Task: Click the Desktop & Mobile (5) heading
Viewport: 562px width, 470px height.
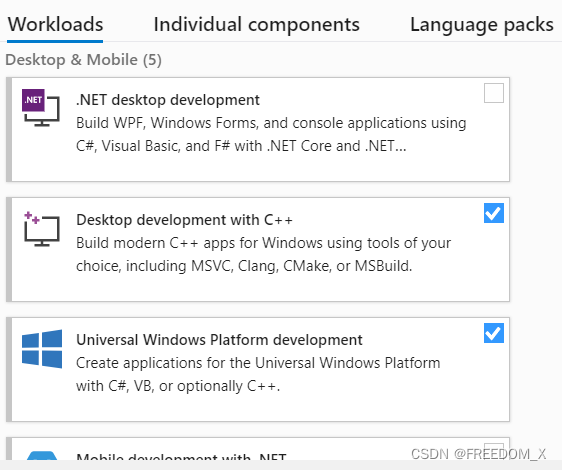Action: 84,60
